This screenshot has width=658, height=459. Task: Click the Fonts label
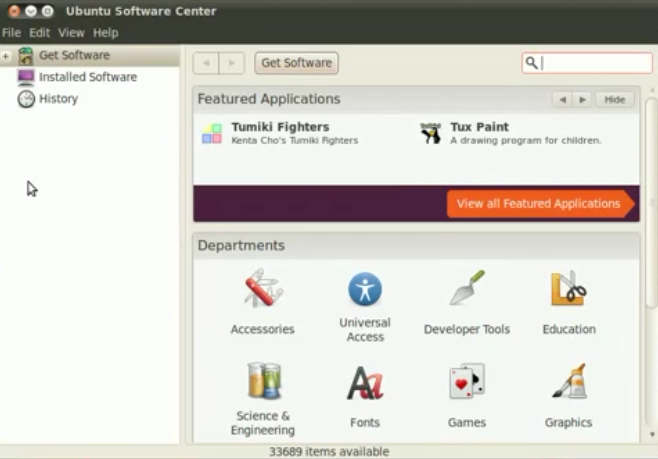coord(365,422)
